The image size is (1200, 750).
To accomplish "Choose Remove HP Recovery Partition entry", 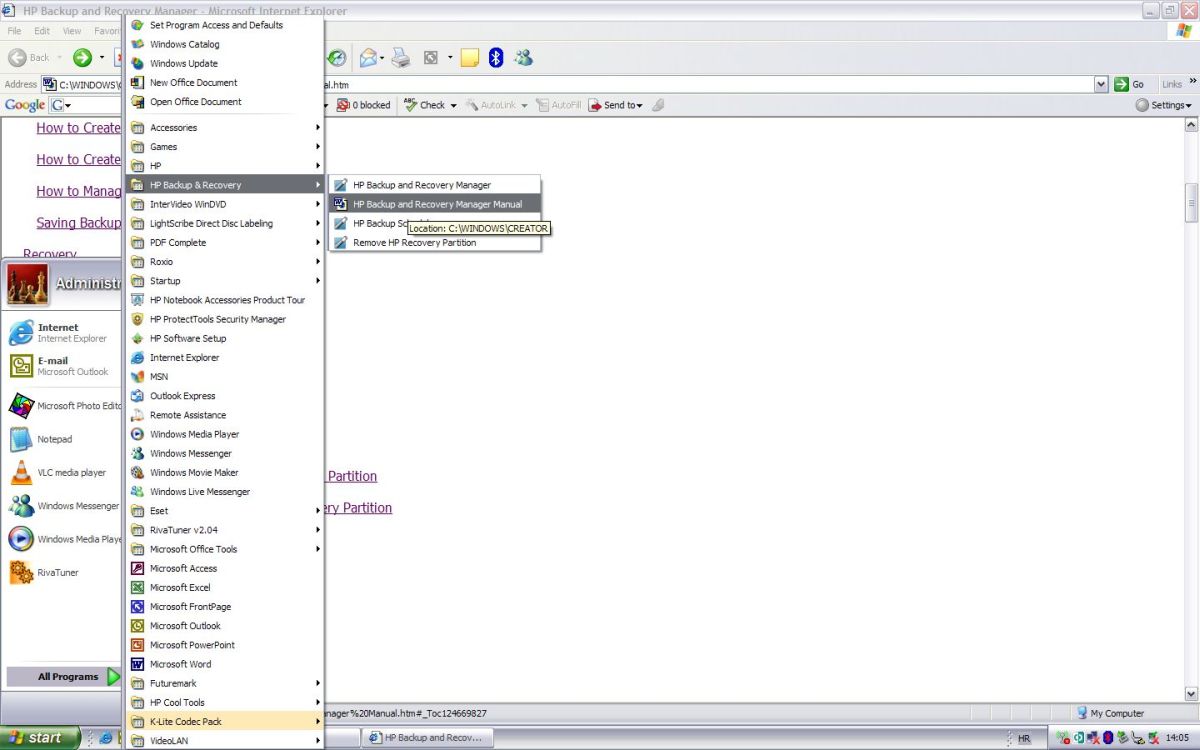I will click(414, 243).
